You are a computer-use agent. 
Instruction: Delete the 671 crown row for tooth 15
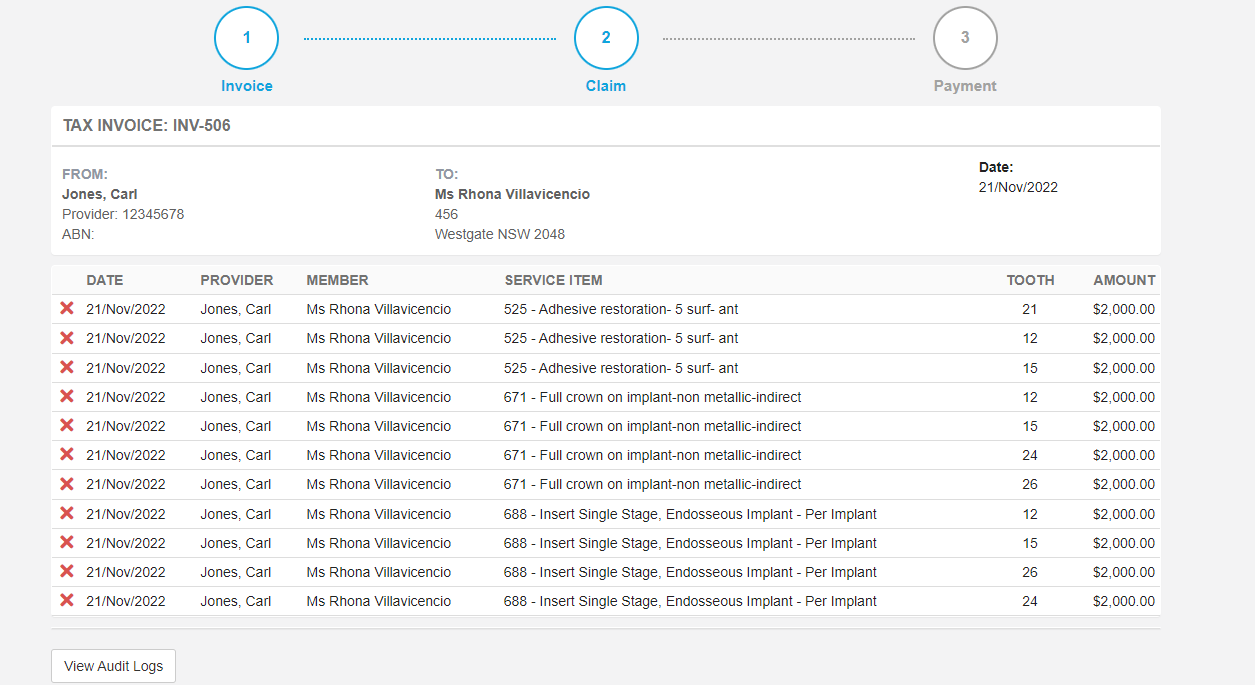[x=67, y=425]
